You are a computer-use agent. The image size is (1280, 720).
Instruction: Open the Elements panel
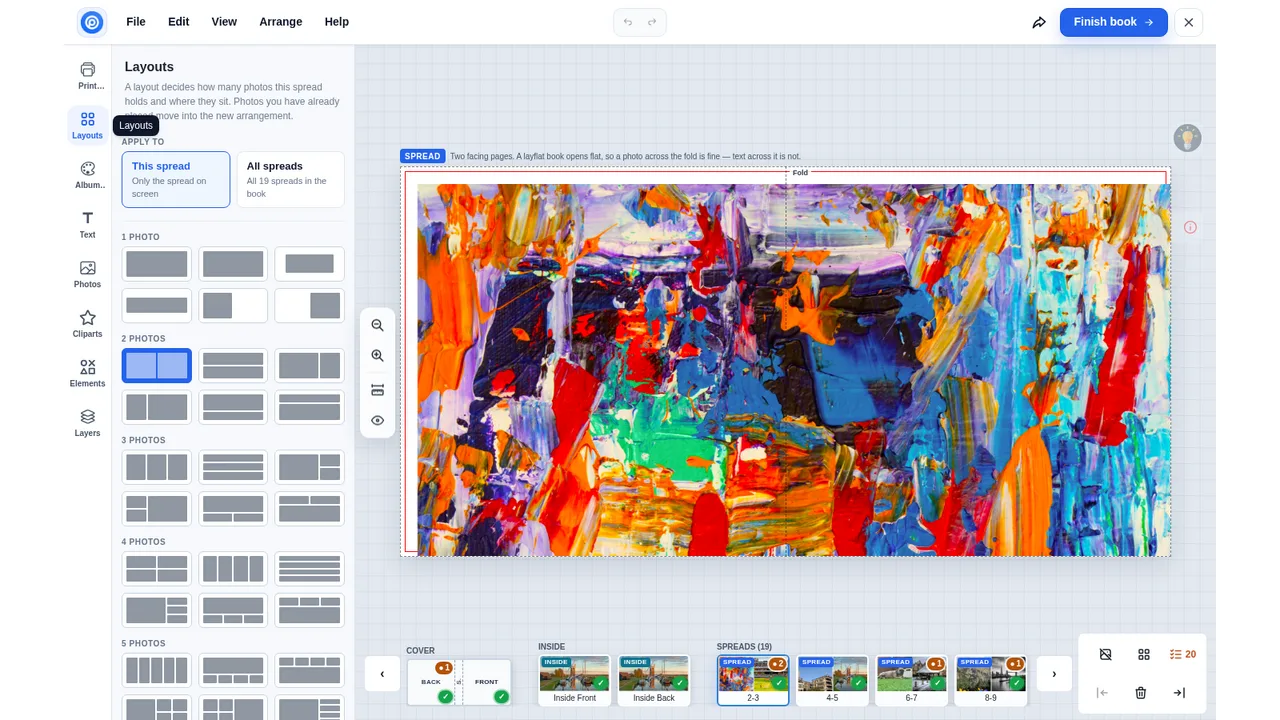coord(88,374)
